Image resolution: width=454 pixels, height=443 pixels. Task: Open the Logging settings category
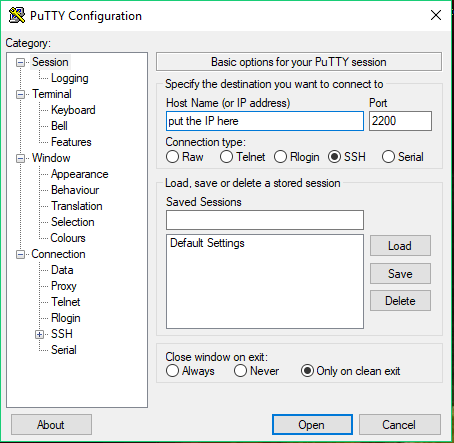pos(70,78)
